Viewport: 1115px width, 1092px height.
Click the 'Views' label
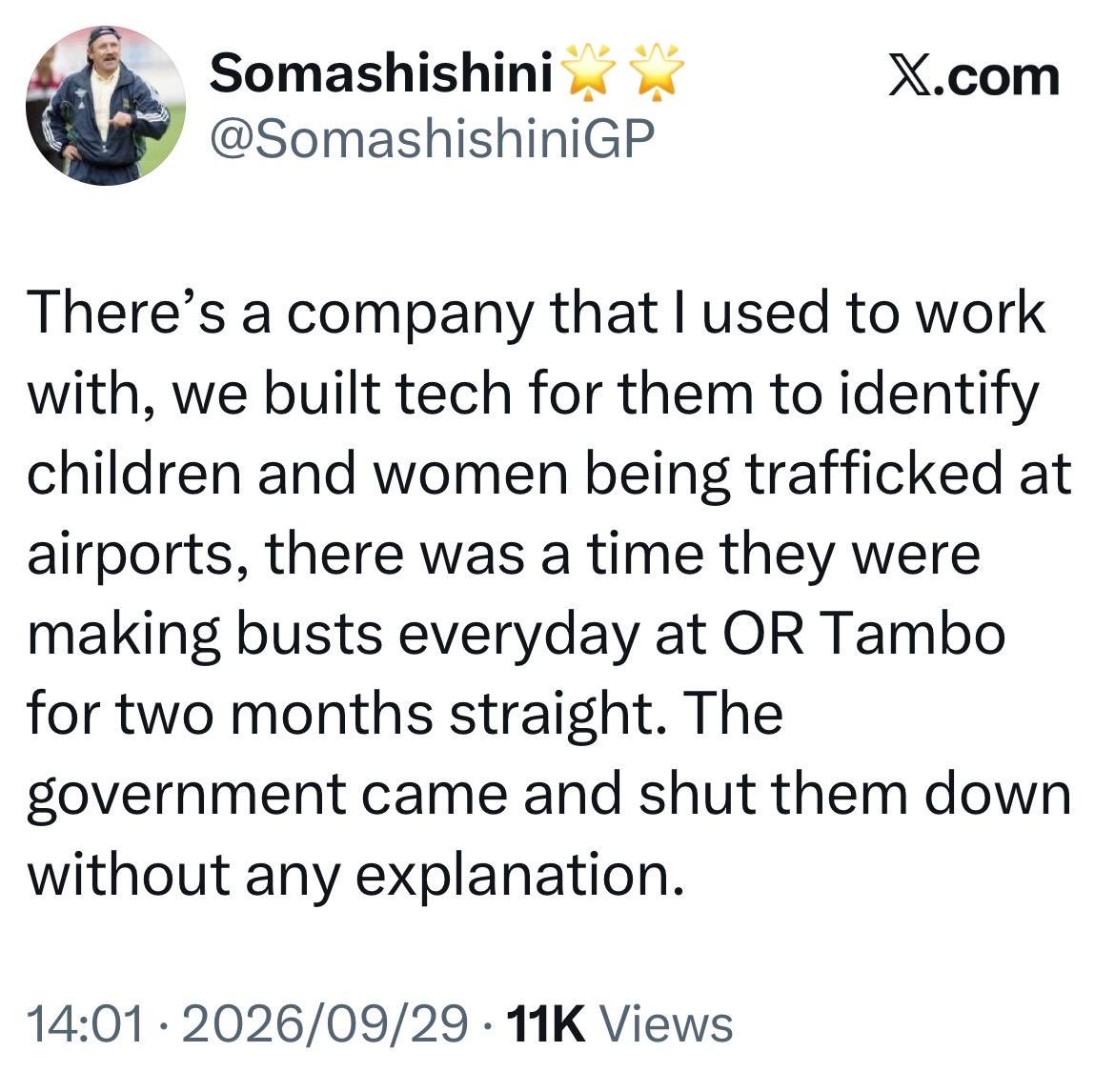tap(667, 1024)
